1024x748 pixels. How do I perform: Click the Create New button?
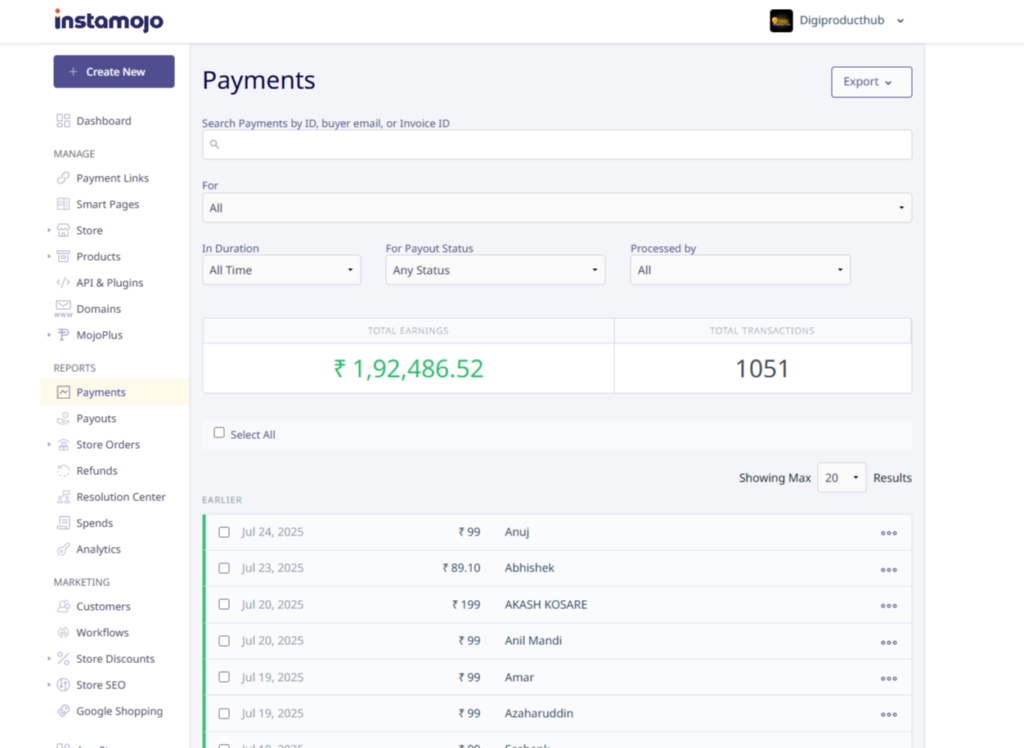(114, 72)
